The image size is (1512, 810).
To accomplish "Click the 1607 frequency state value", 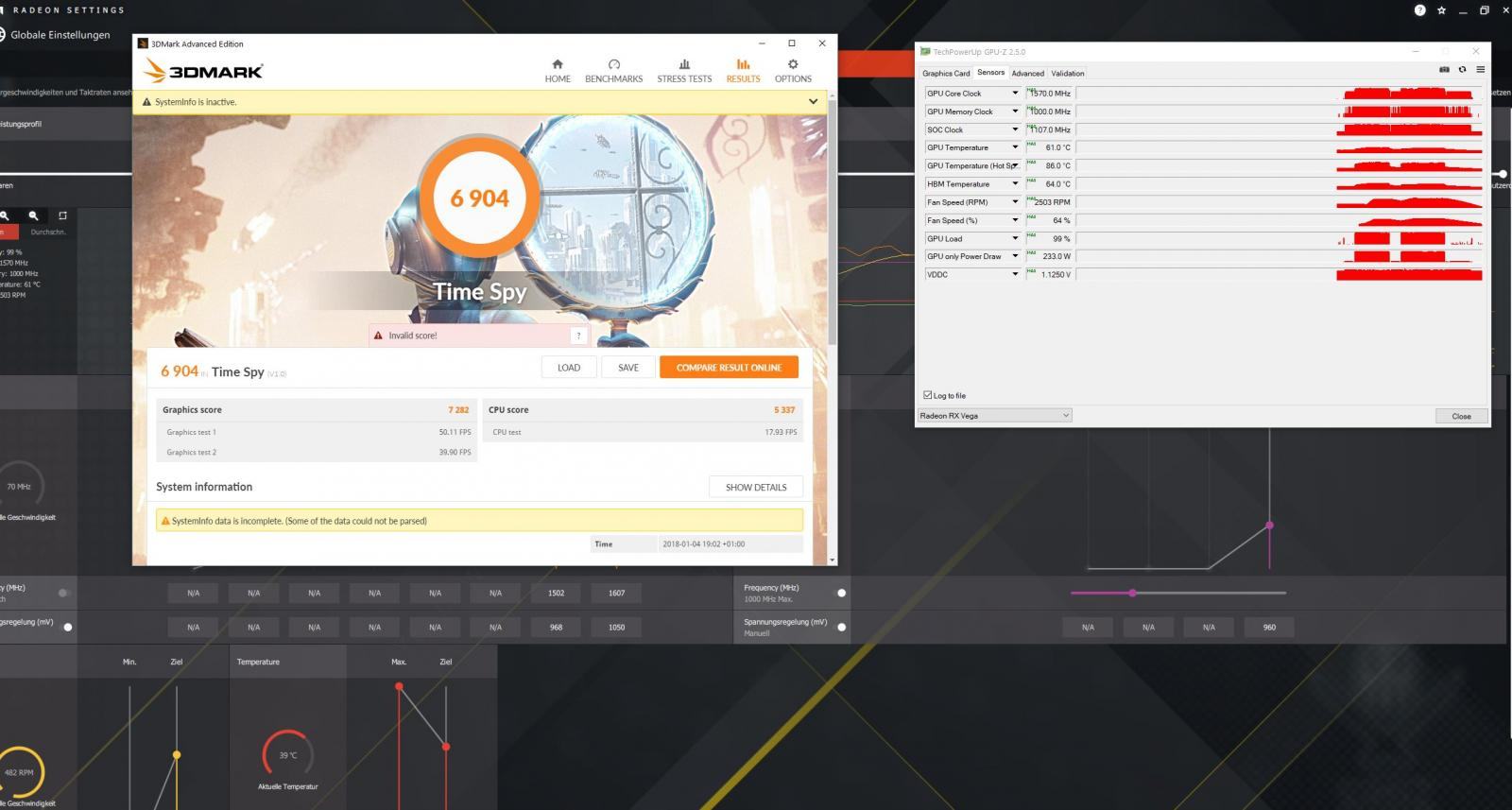I will point(616,593).
